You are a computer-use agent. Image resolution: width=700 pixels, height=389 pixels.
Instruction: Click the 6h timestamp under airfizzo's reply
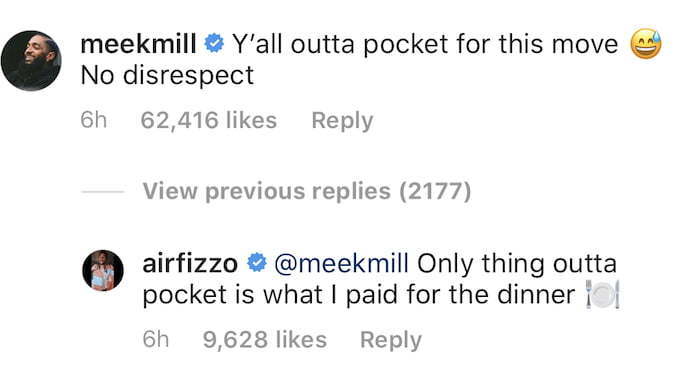[x=155, y=339]
